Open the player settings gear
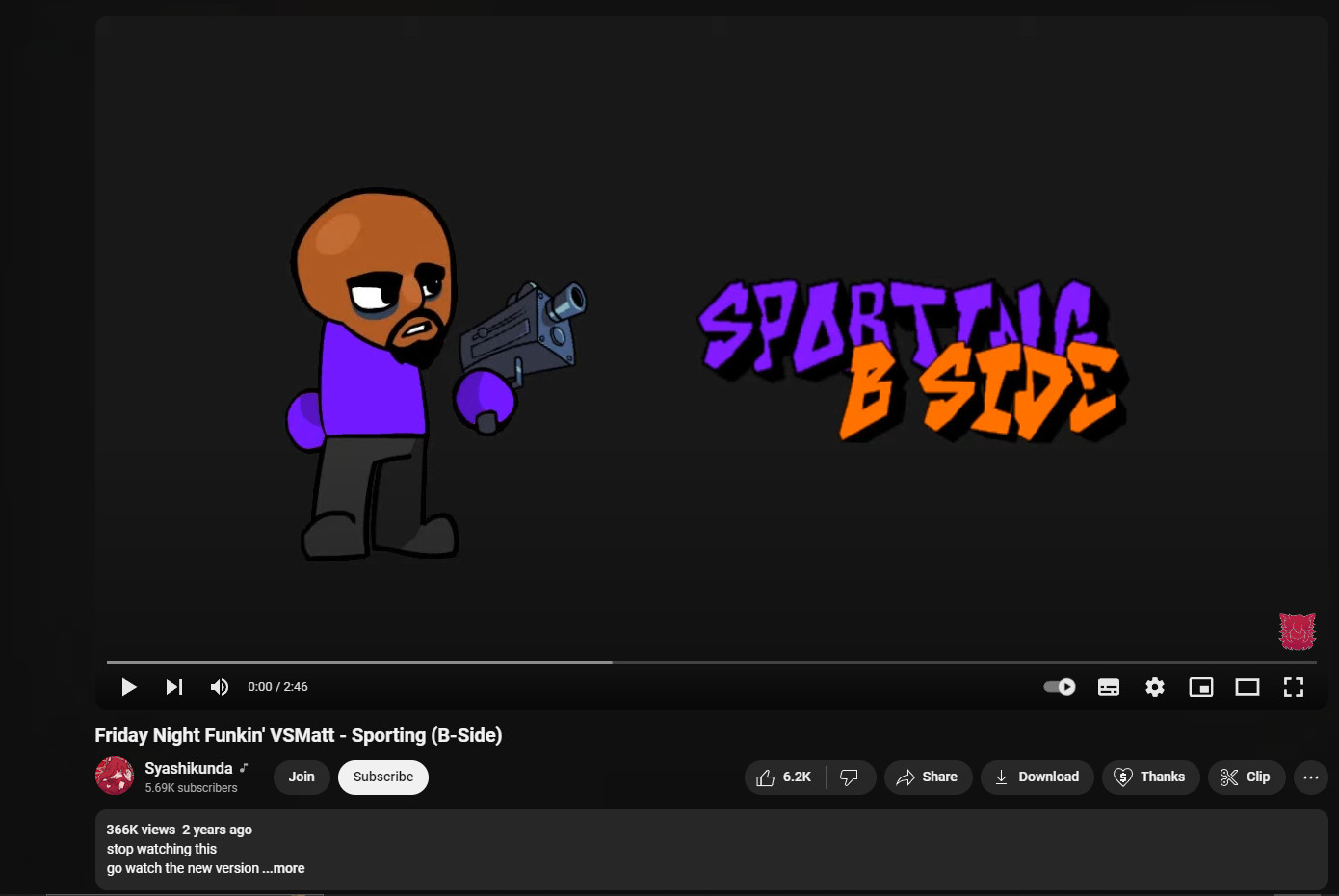 (1155, 687)
